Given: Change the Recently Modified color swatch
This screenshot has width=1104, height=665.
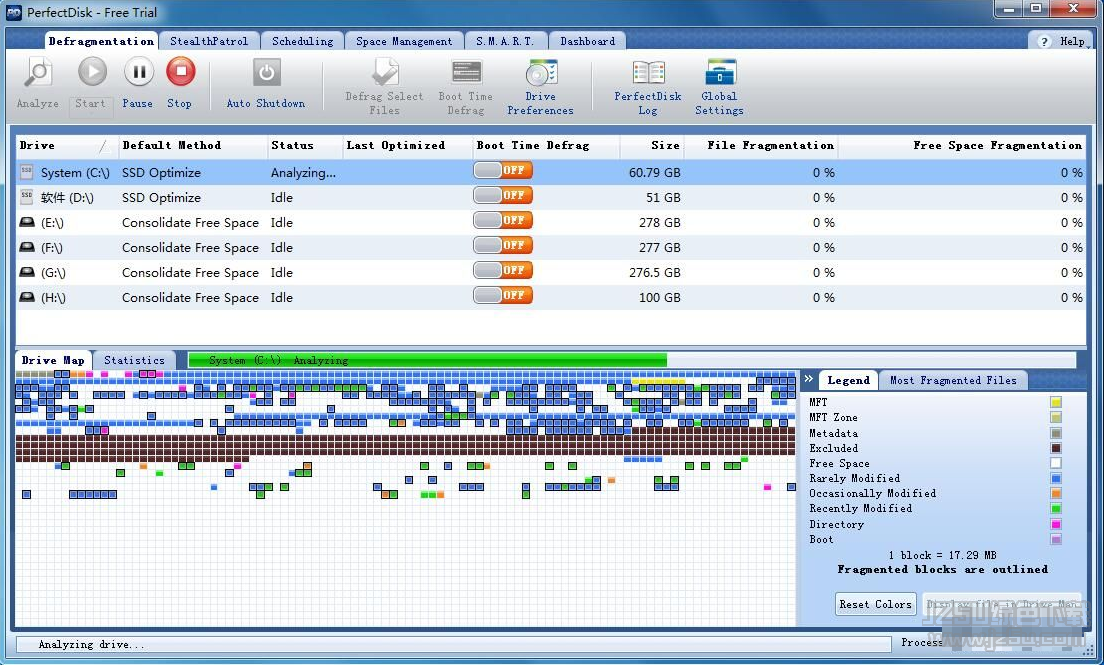Looking at the screenshot, I should click(1055, 509).
